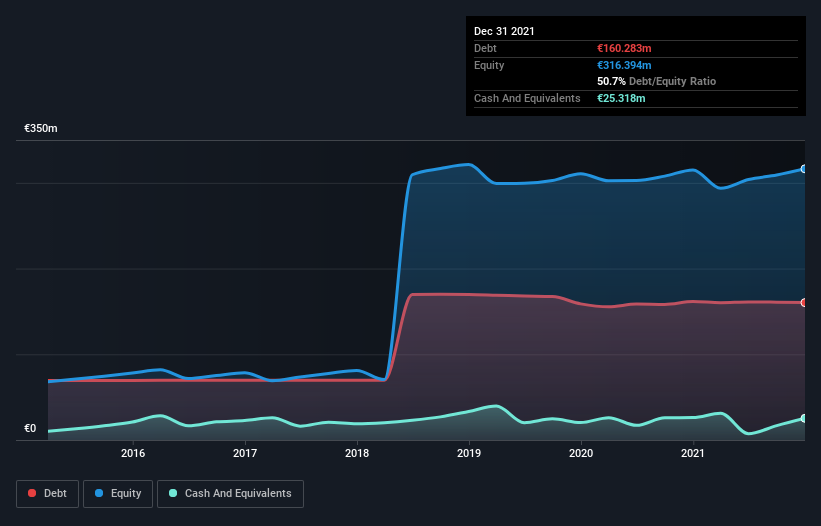Click the 50.7% Debt/Equity Ratio text
Viewport: 821px width, 526px height.
pyautogui.click(x=657, y=81)
